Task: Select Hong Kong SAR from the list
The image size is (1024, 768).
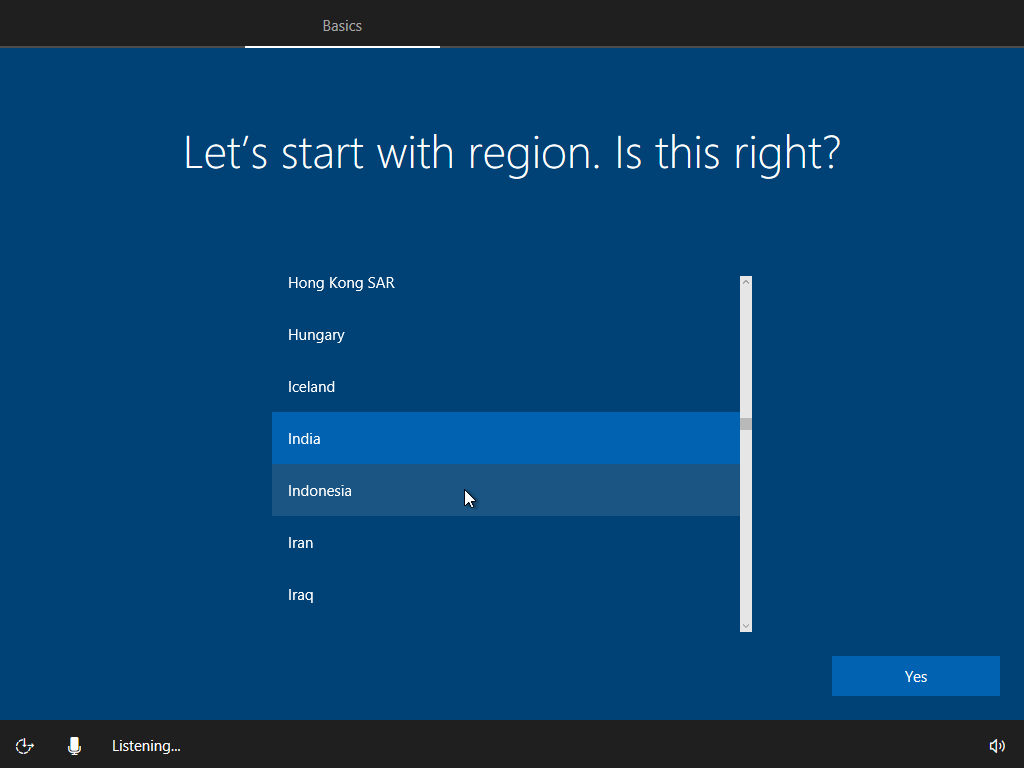Action: click(505, 283)
